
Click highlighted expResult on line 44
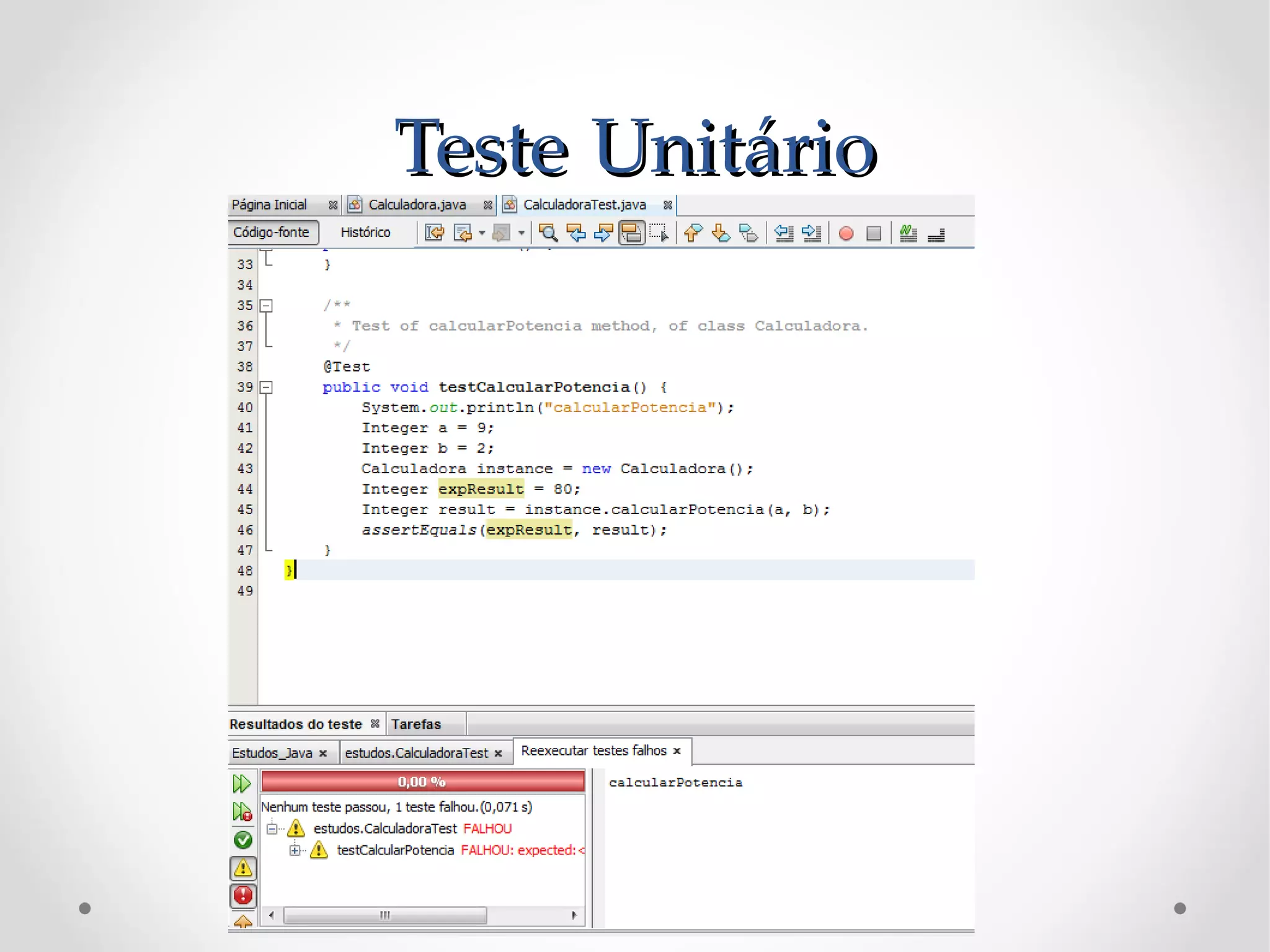(x=481, y=489)
